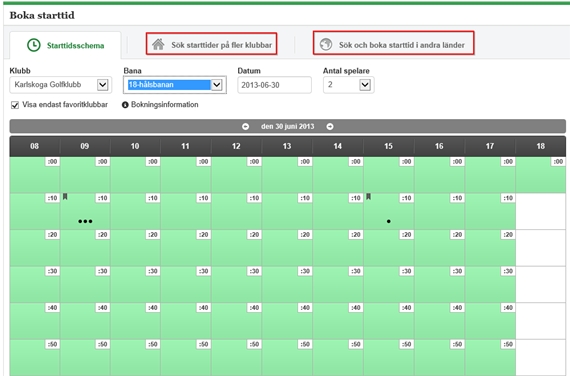
Task: Go to previous day with left arrow
Action: tap(245, 127)
